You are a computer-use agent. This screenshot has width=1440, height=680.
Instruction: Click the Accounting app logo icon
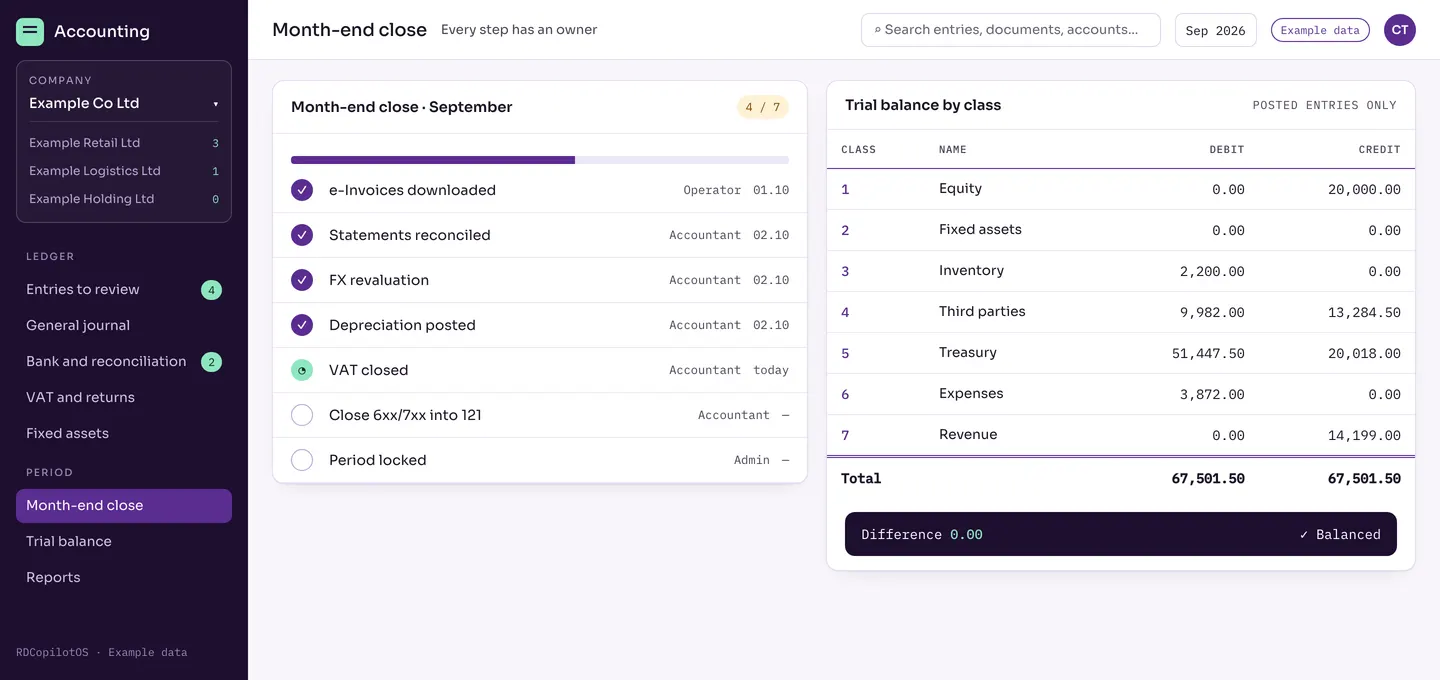tap(30, 31)
